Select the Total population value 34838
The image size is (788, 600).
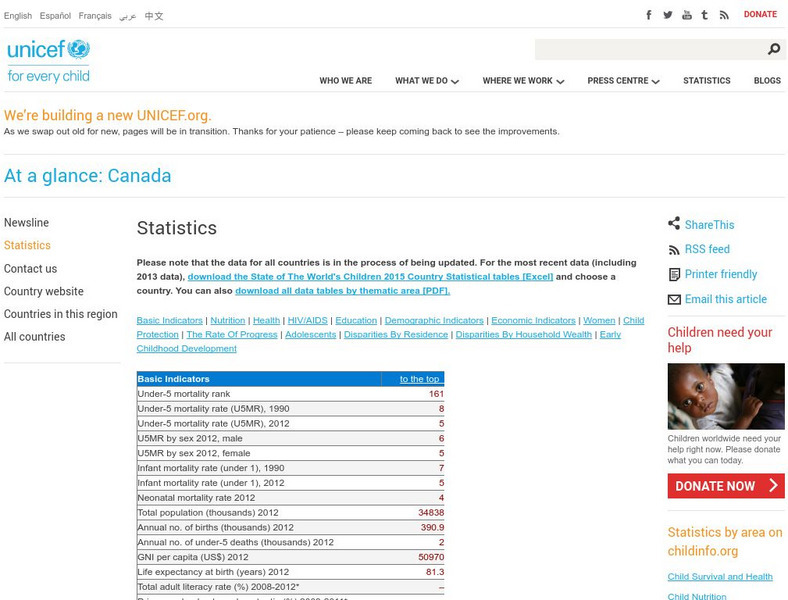pos(431,513)
